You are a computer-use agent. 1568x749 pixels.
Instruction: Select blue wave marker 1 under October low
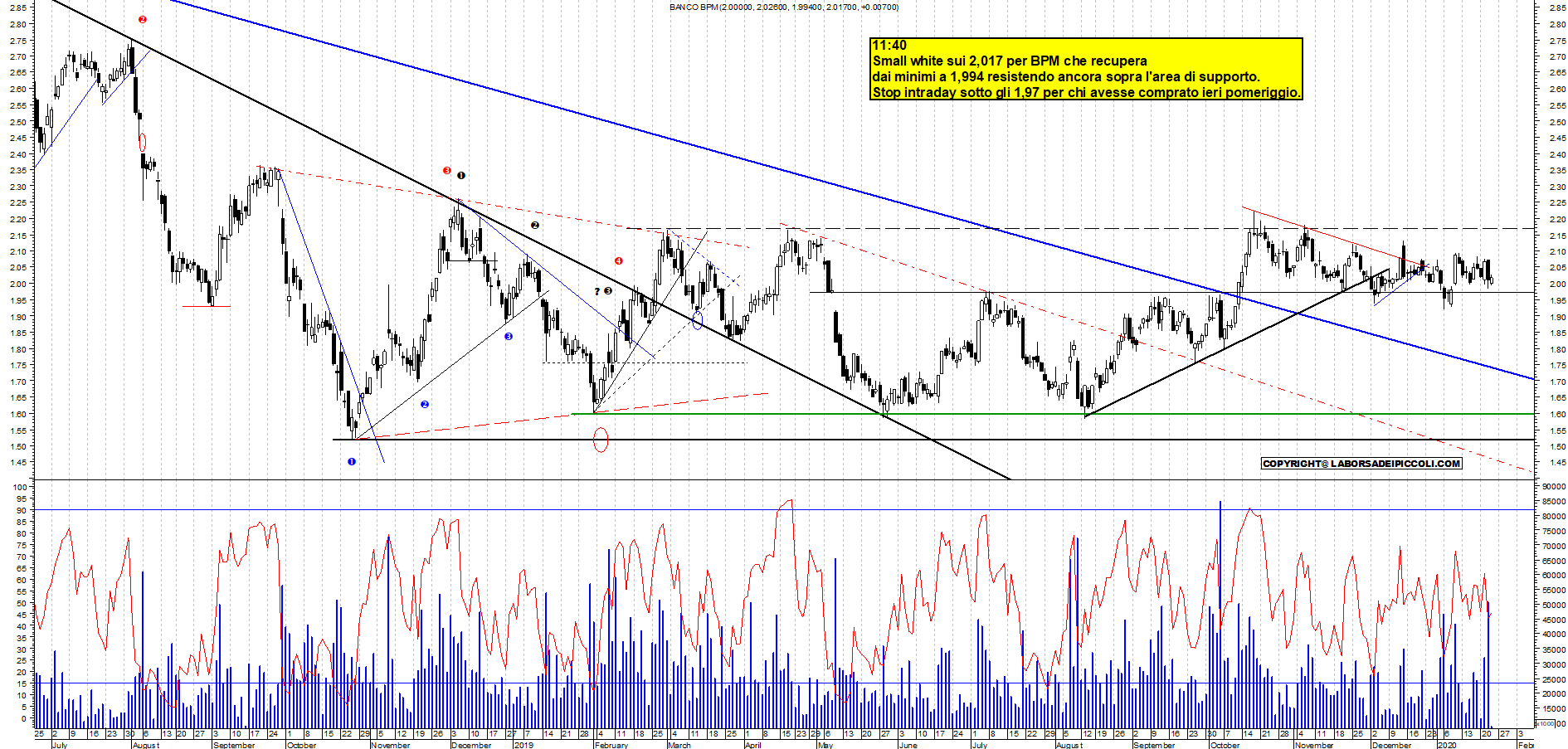[352, 461]
